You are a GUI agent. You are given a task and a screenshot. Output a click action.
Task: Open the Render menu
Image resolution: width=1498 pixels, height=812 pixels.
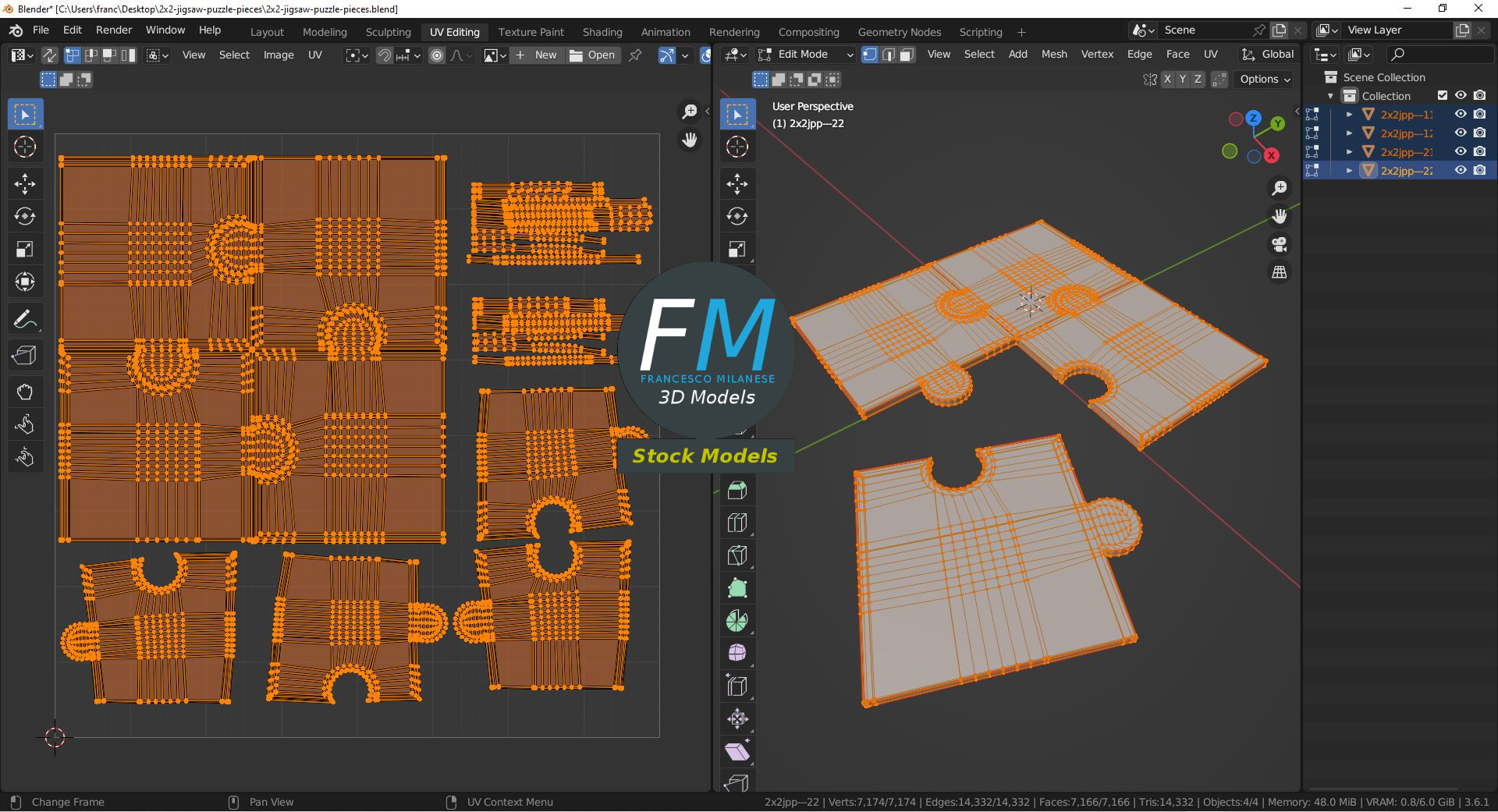[x=114, y=30]
